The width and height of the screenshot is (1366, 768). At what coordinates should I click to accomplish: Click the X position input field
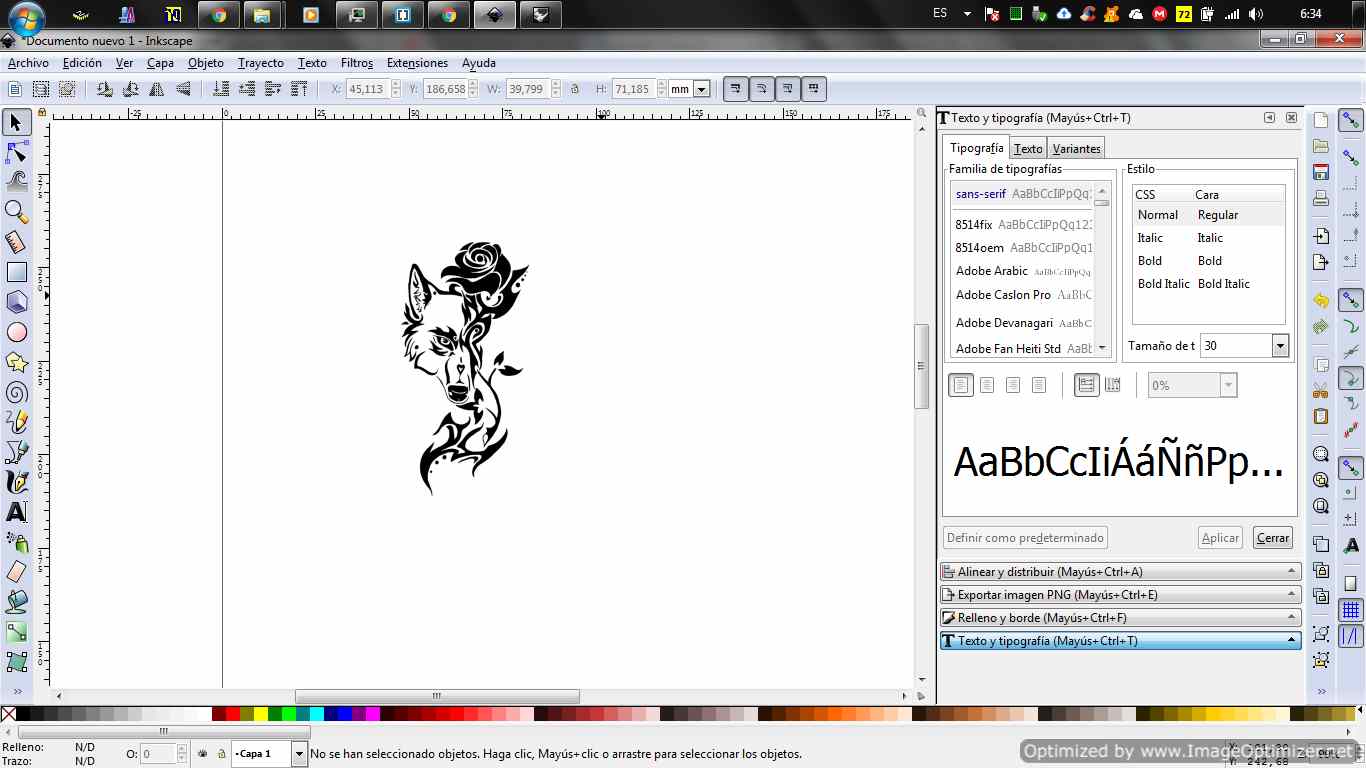tap(367, 89)
